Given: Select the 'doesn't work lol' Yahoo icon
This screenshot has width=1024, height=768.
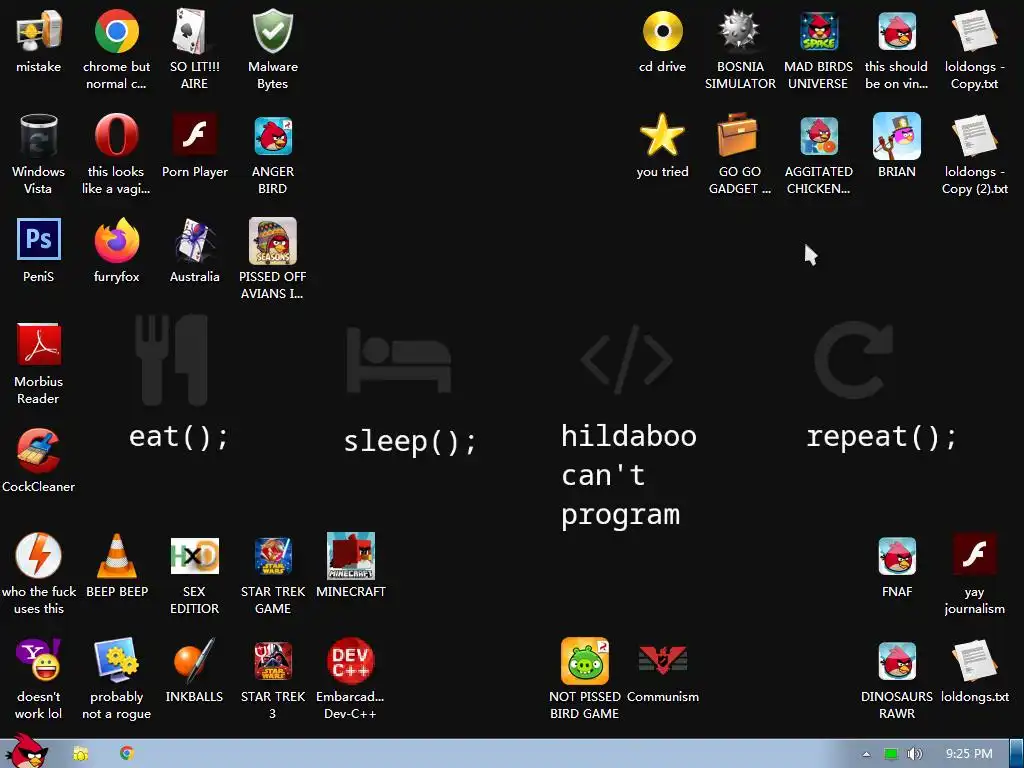Looking at the screenshot, I should [x=39, y=660].
